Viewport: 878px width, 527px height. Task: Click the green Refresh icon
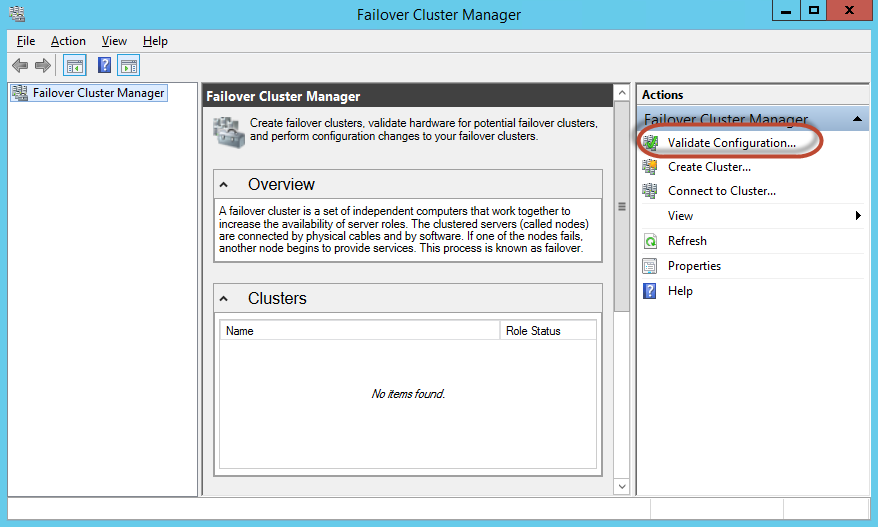650,241
